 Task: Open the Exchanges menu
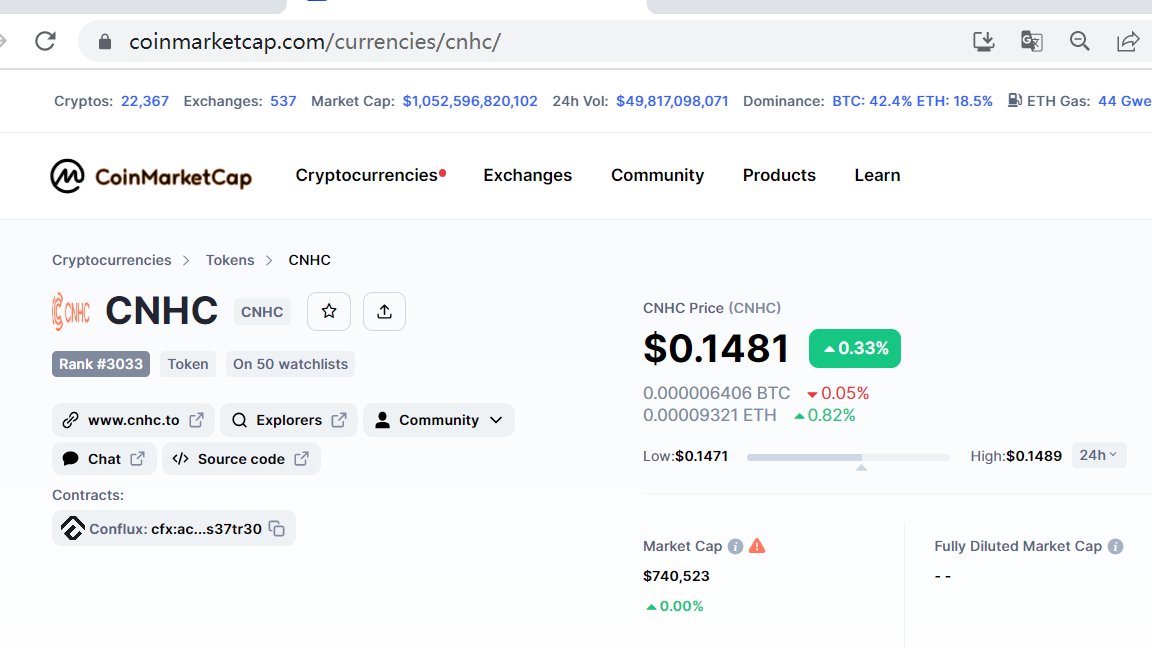click(528, 176)
